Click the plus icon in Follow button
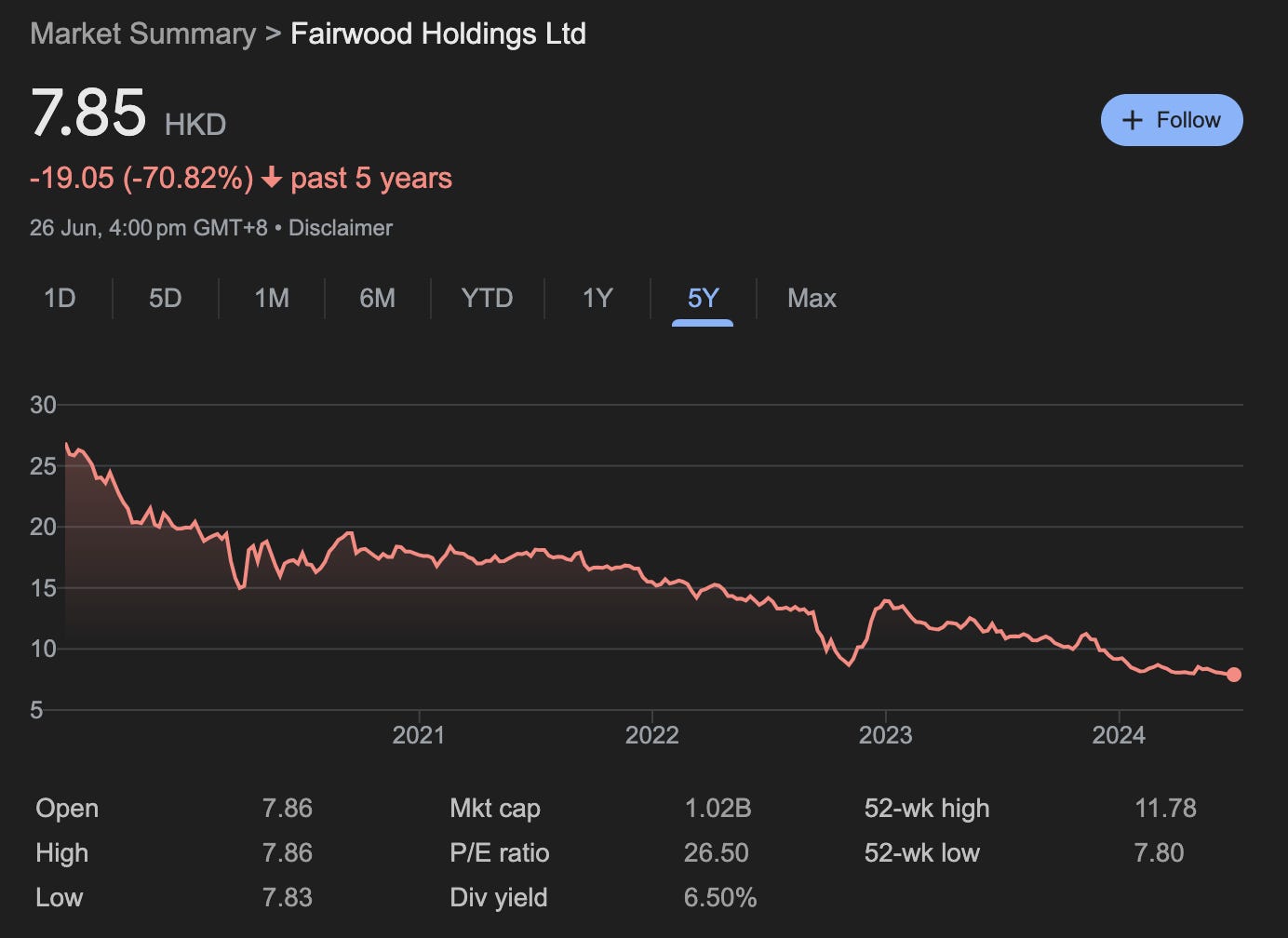 click(1133, 120)
